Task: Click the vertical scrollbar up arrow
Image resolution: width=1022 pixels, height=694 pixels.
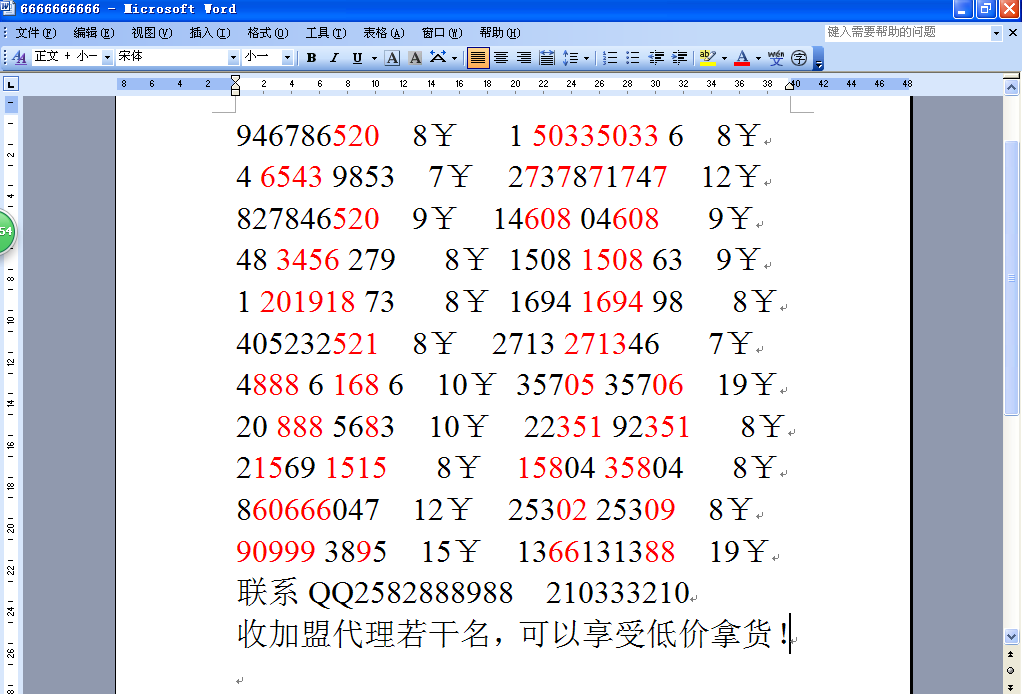Action: [x=1012, y=87]
